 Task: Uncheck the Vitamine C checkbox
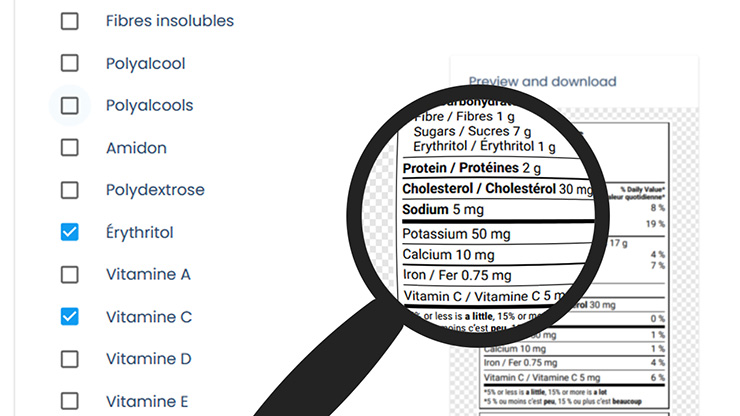pyautogui.click(x=69, y=317)
